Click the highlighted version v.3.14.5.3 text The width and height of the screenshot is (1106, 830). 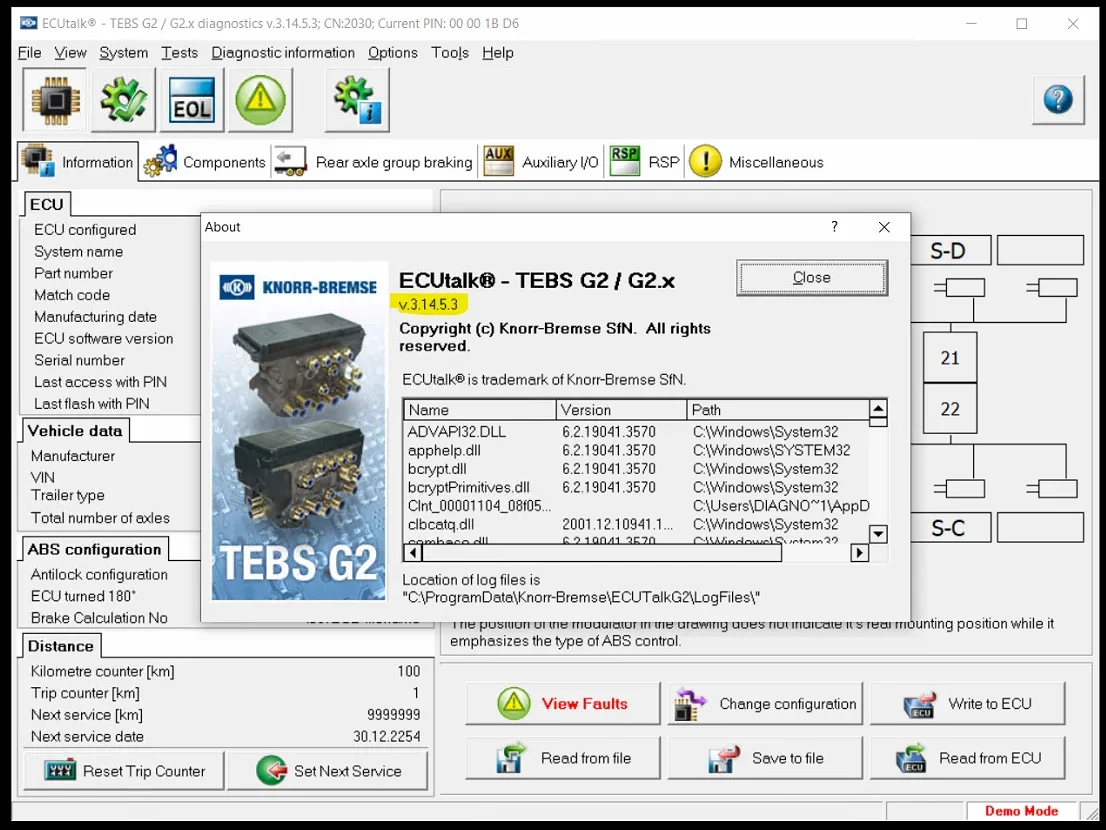428,305
